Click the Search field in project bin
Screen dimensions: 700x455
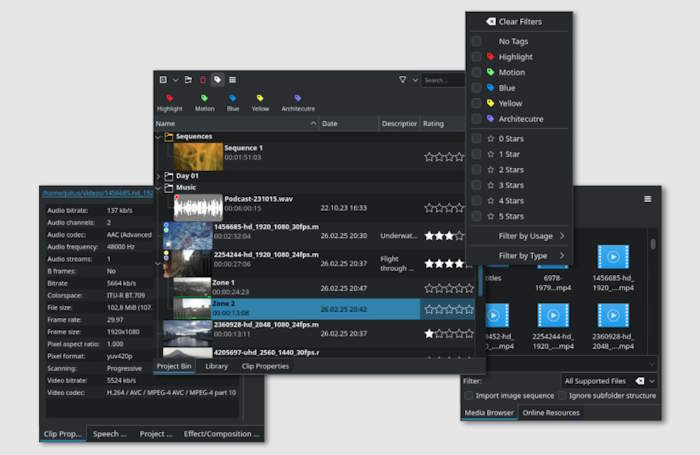point(443,80)
